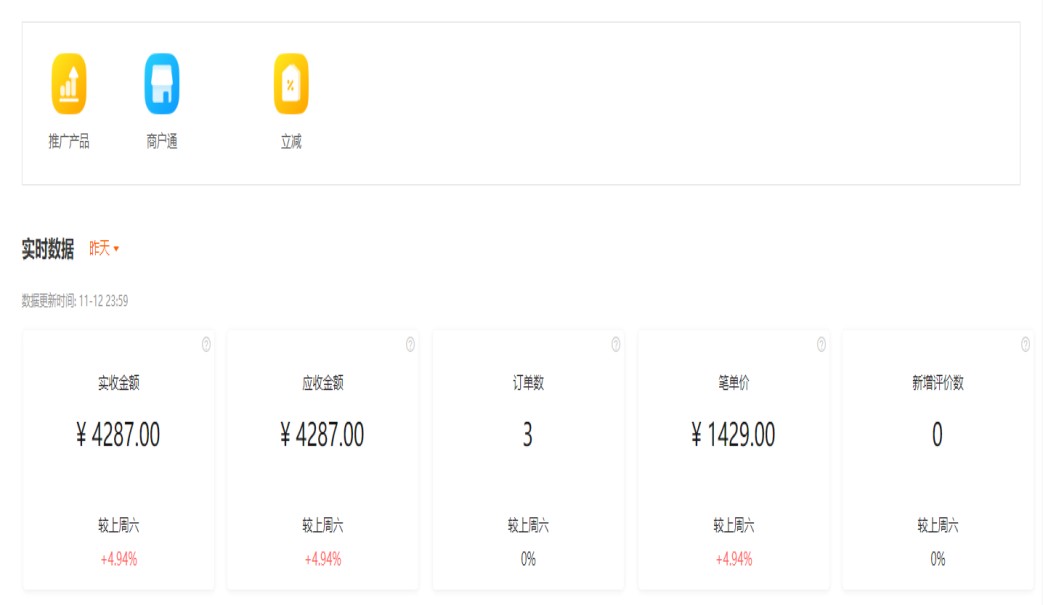Click the 订单数 value 3
This screenshot has height=605, width=1043.
(x=528, y=435)
